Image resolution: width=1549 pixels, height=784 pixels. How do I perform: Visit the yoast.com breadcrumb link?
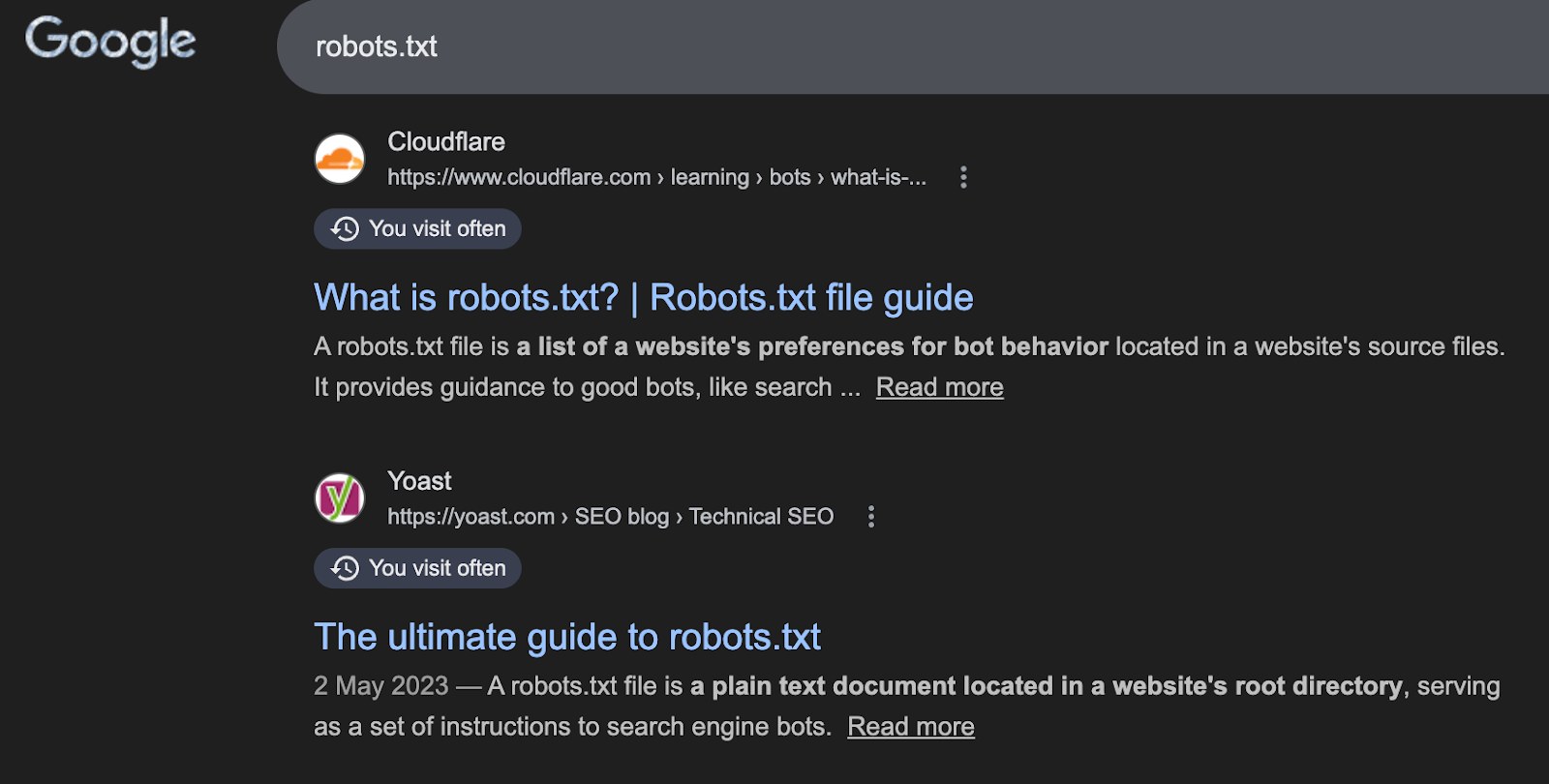[x=471, y=516]
